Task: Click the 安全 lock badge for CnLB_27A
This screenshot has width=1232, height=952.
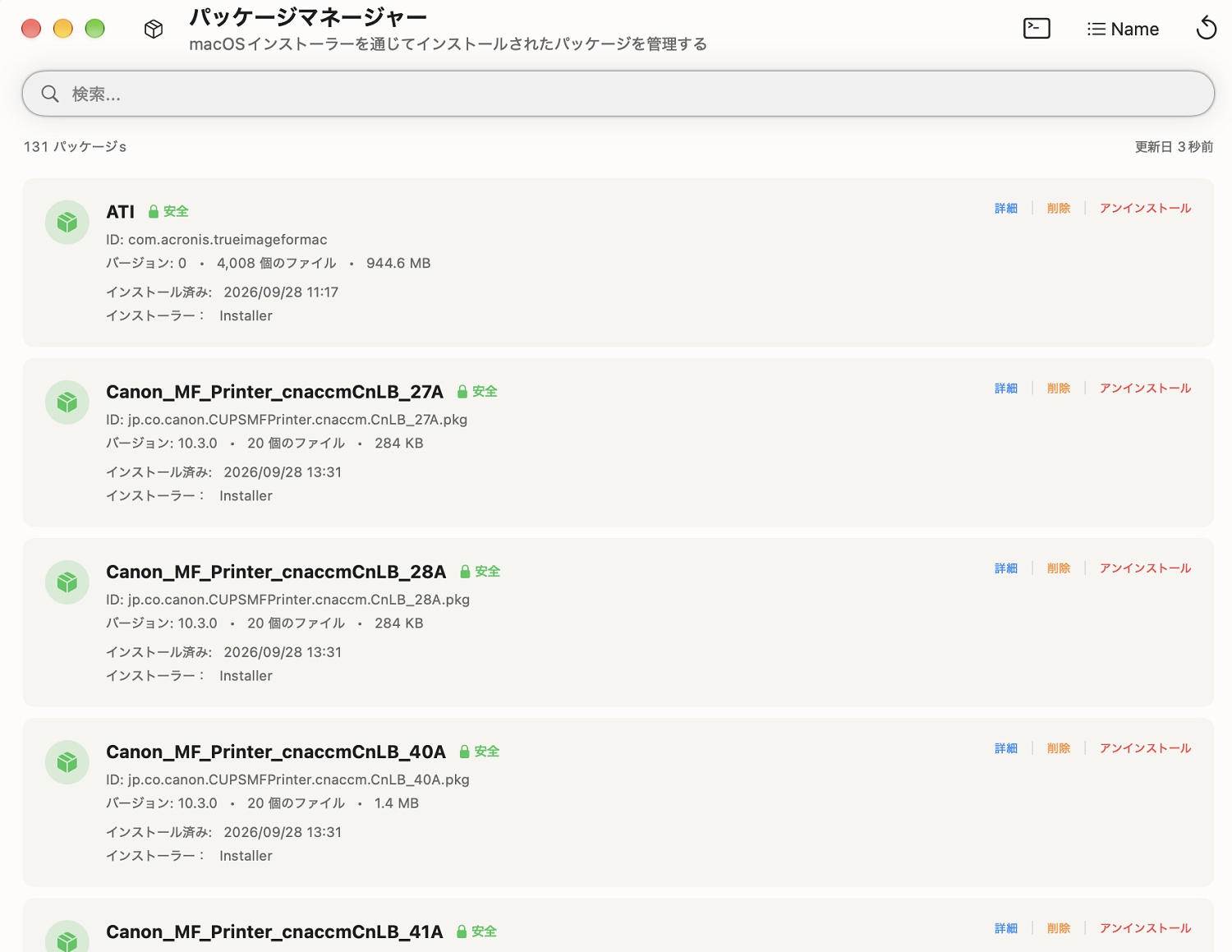Action: 477,391
